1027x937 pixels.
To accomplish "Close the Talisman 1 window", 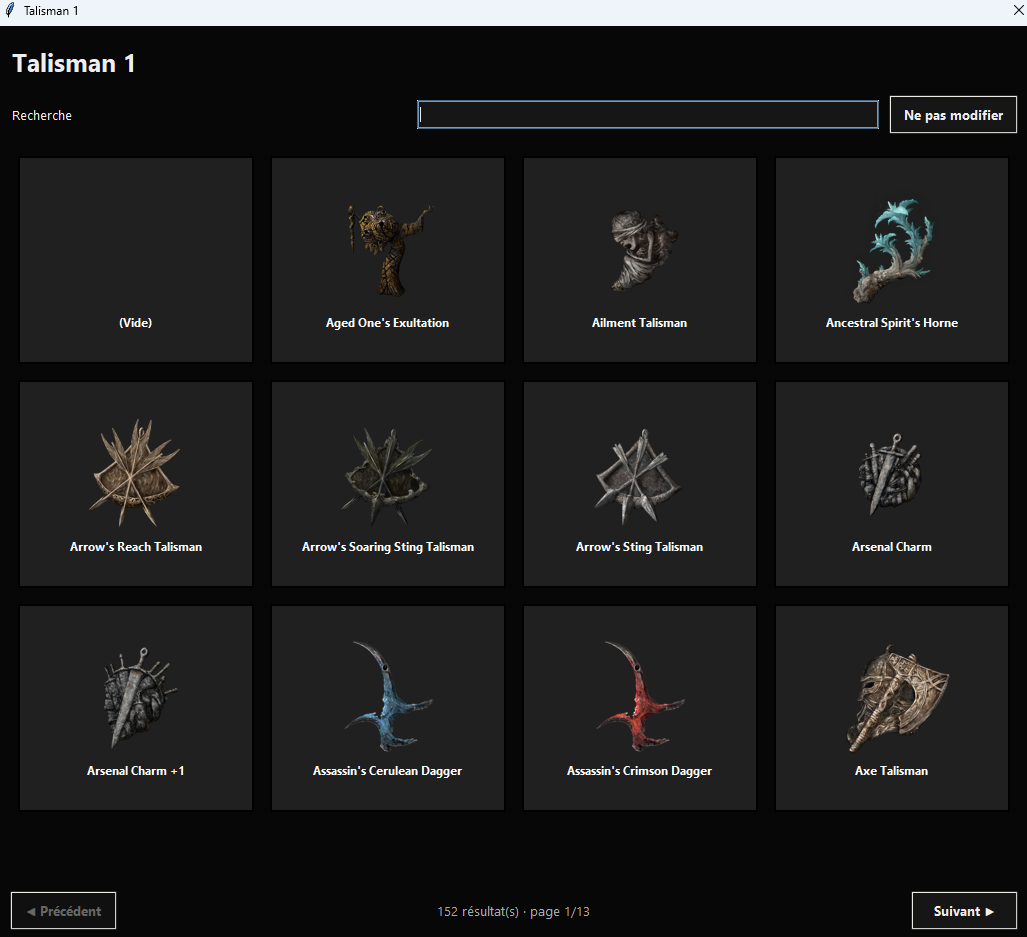I will pyautogui.click(x=1018, y=11).
